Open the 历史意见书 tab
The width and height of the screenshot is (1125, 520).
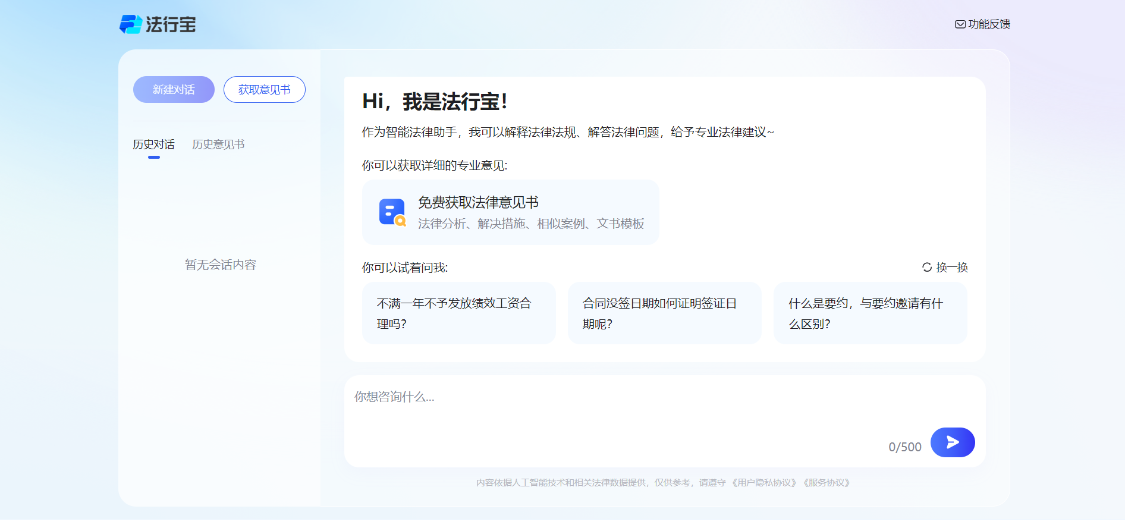coord(218,144)
